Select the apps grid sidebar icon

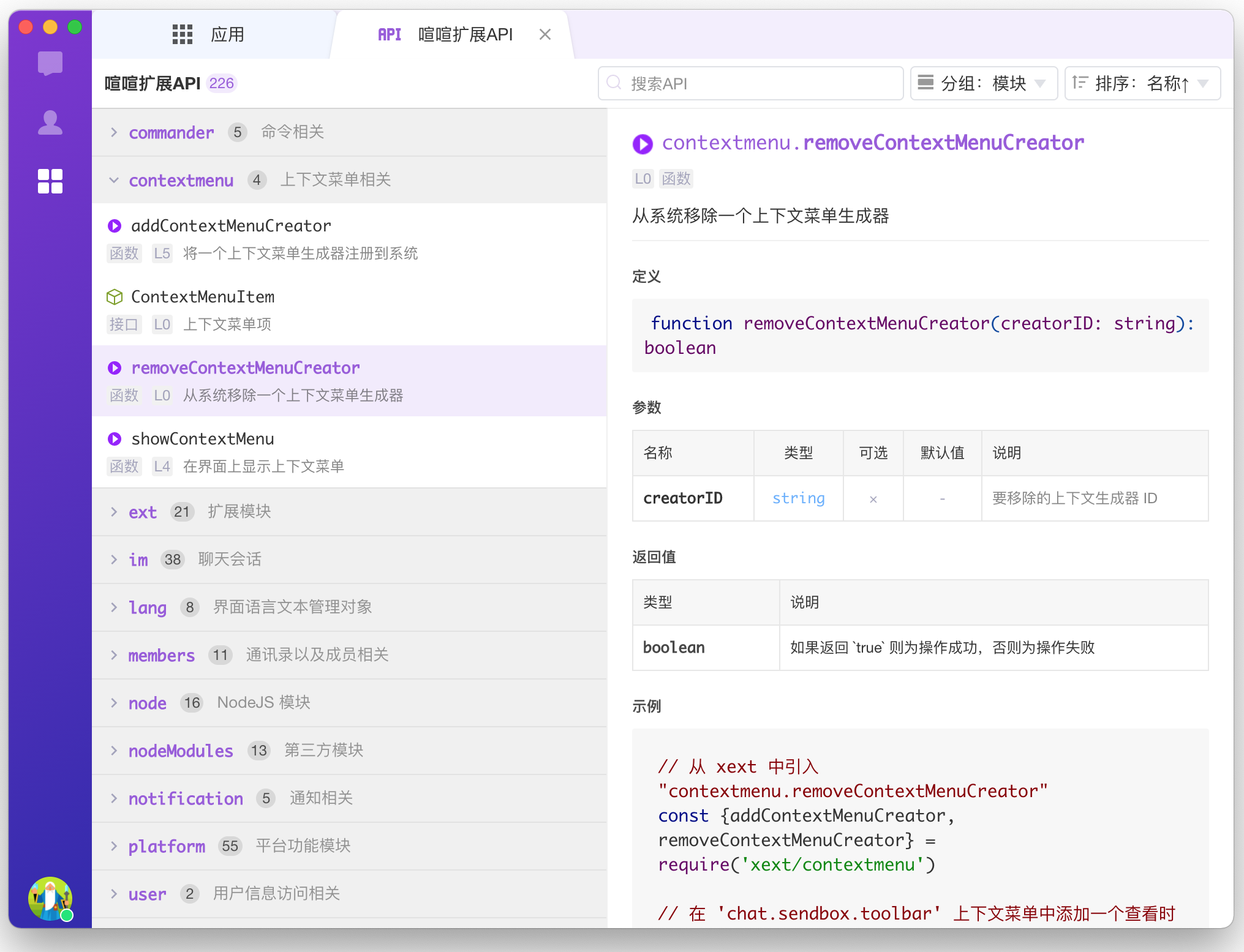coord(50,181)
